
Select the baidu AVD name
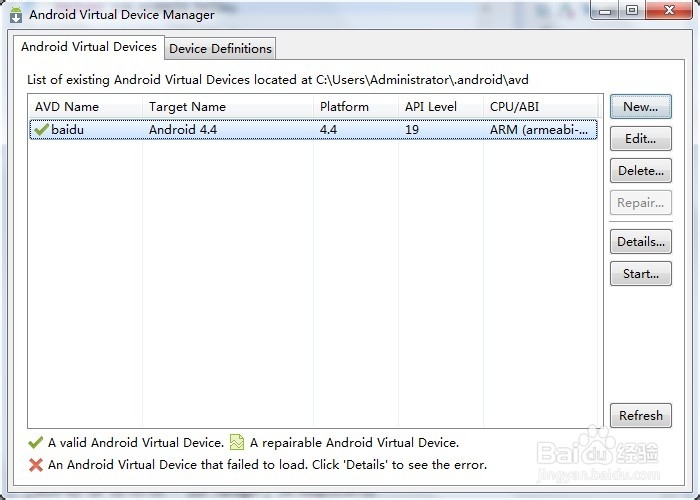pyautogui.click(x=67, y=129)
